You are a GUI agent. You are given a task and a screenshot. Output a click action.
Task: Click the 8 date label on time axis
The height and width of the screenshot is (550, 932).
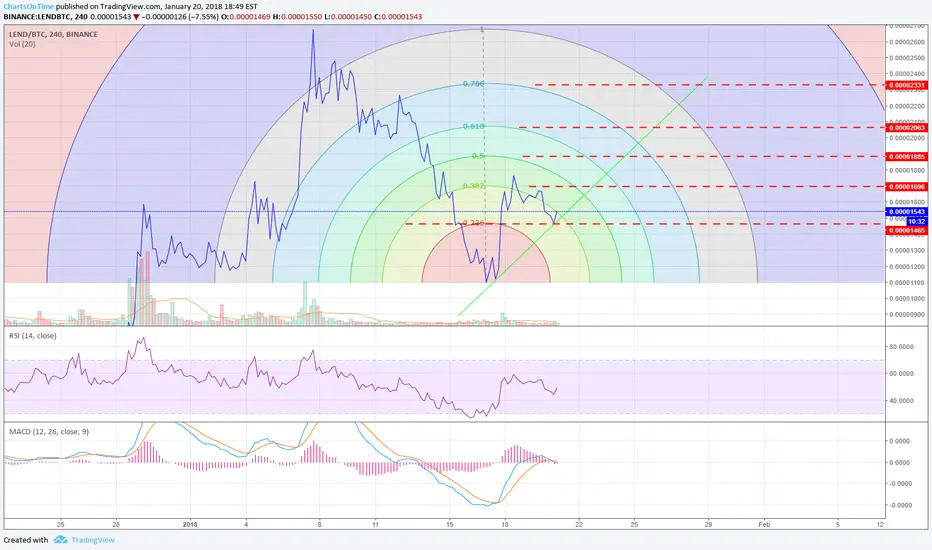click(x=320, y=524)
